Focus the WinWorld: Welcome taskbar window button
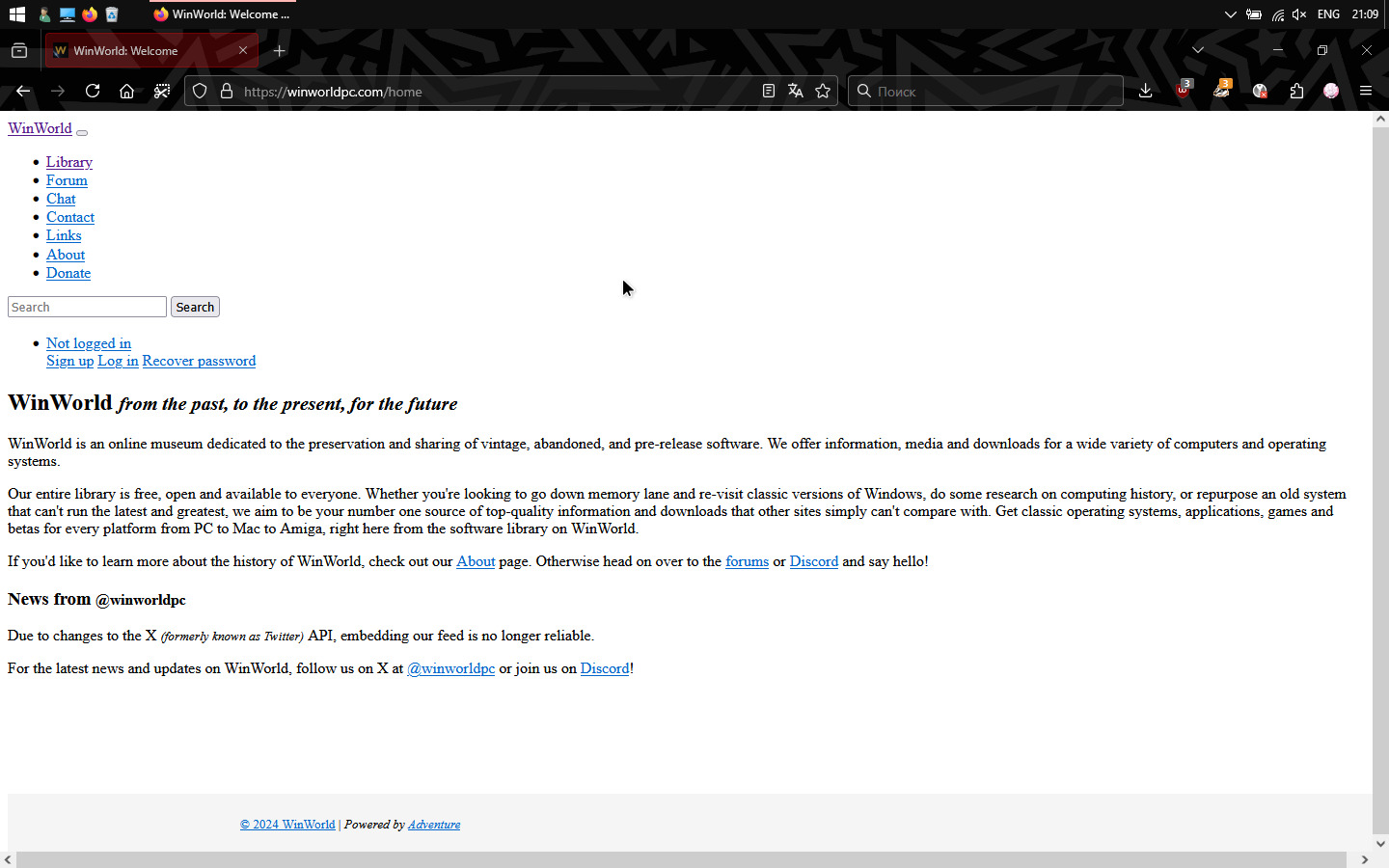This screenshot has height=868, width=1389. [221, 14]
